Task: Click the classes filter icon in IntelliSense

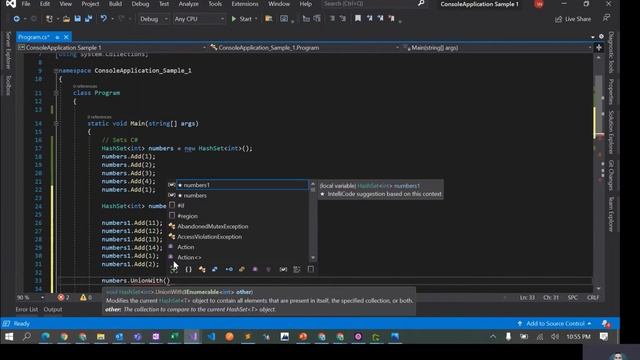Action: point(202,269)
